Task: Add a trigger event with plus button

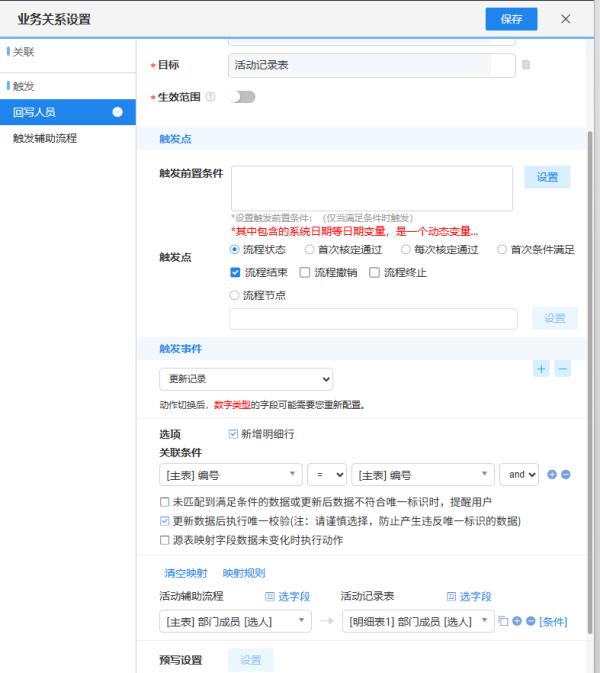Action: pyautogui.click(x=541, y=369)
